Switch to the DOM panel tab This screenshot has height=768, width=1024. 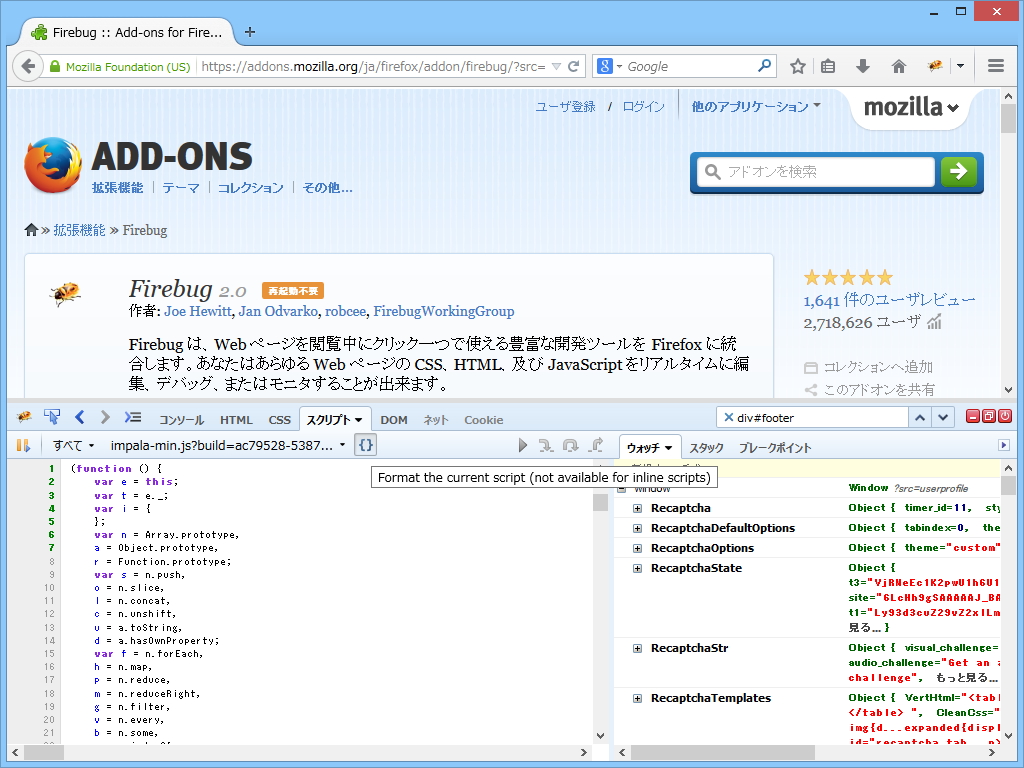click(x=393, y=419)
